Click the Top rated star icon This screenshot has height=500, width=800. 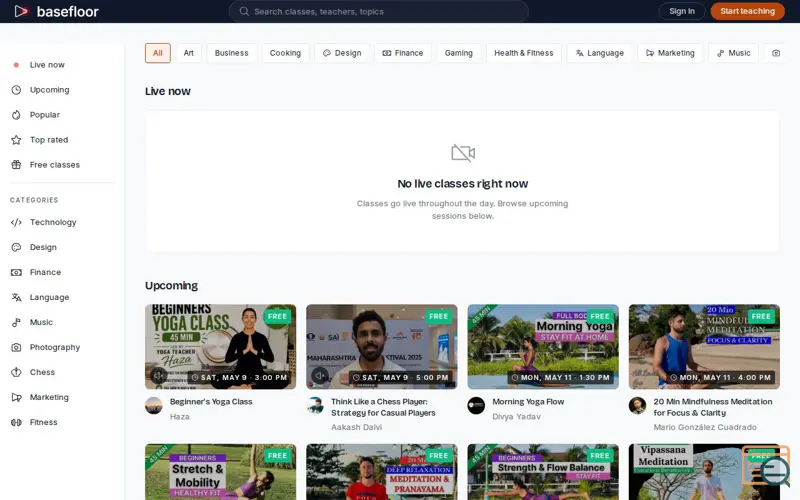16,140
